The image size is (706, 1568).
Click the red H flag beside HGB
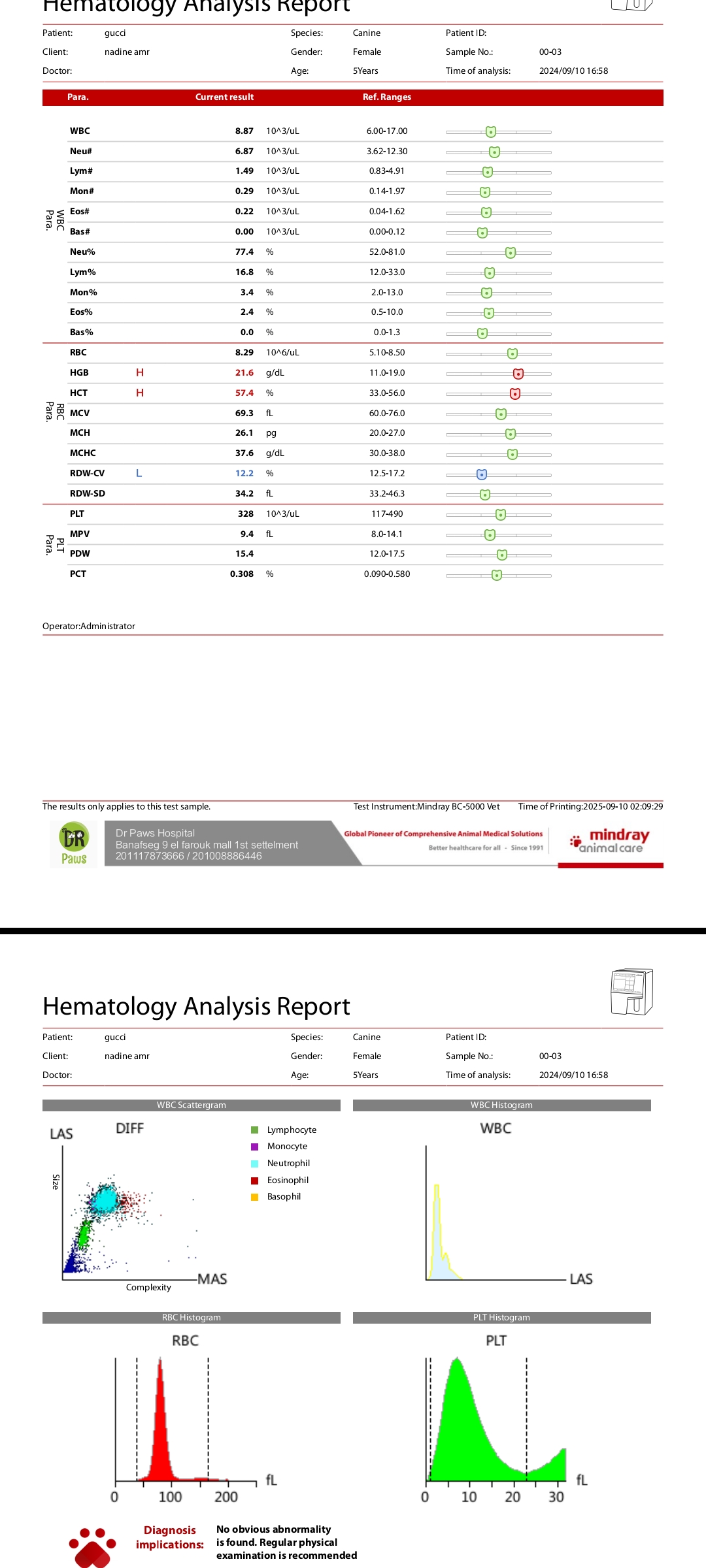[x=140, y=372]
